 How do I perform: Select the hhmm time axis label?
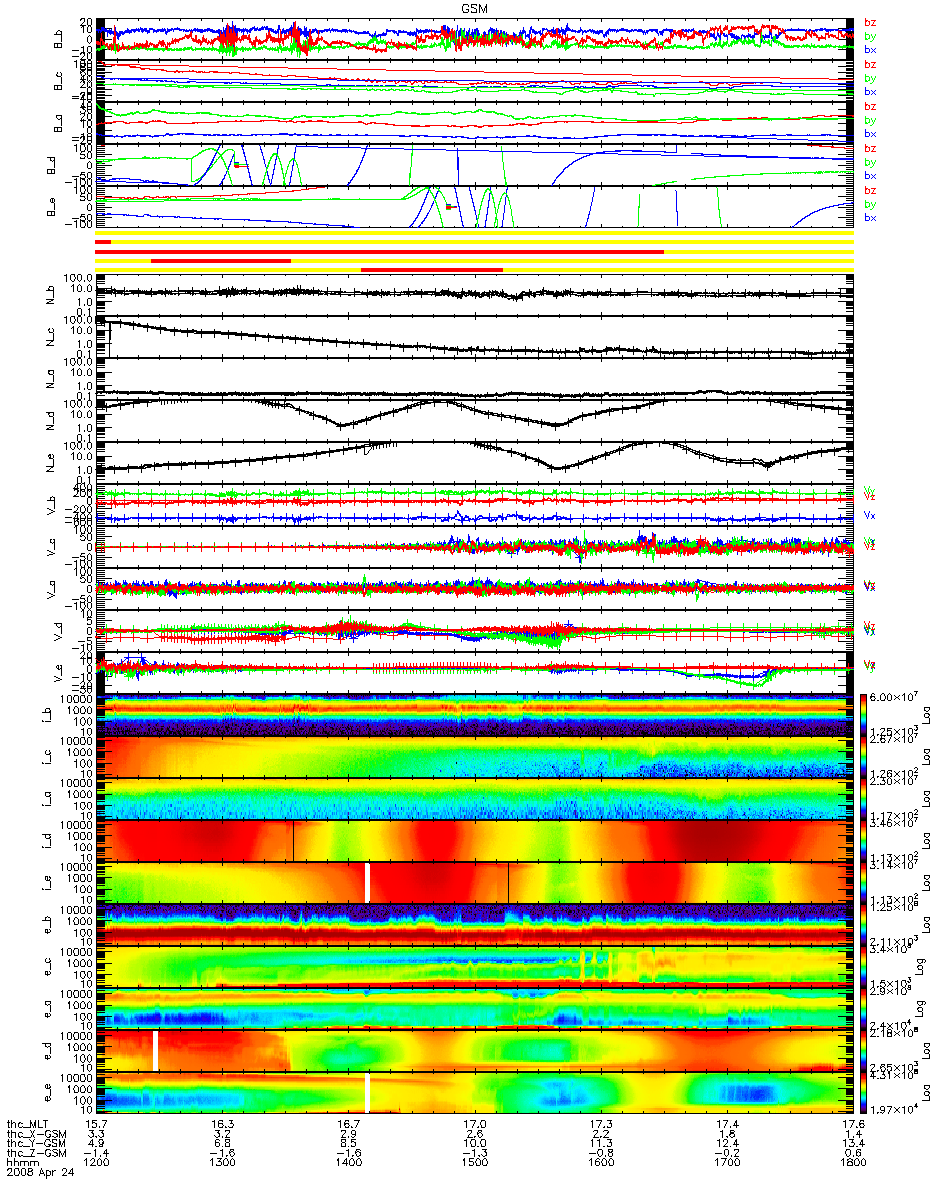[21, 1164]
